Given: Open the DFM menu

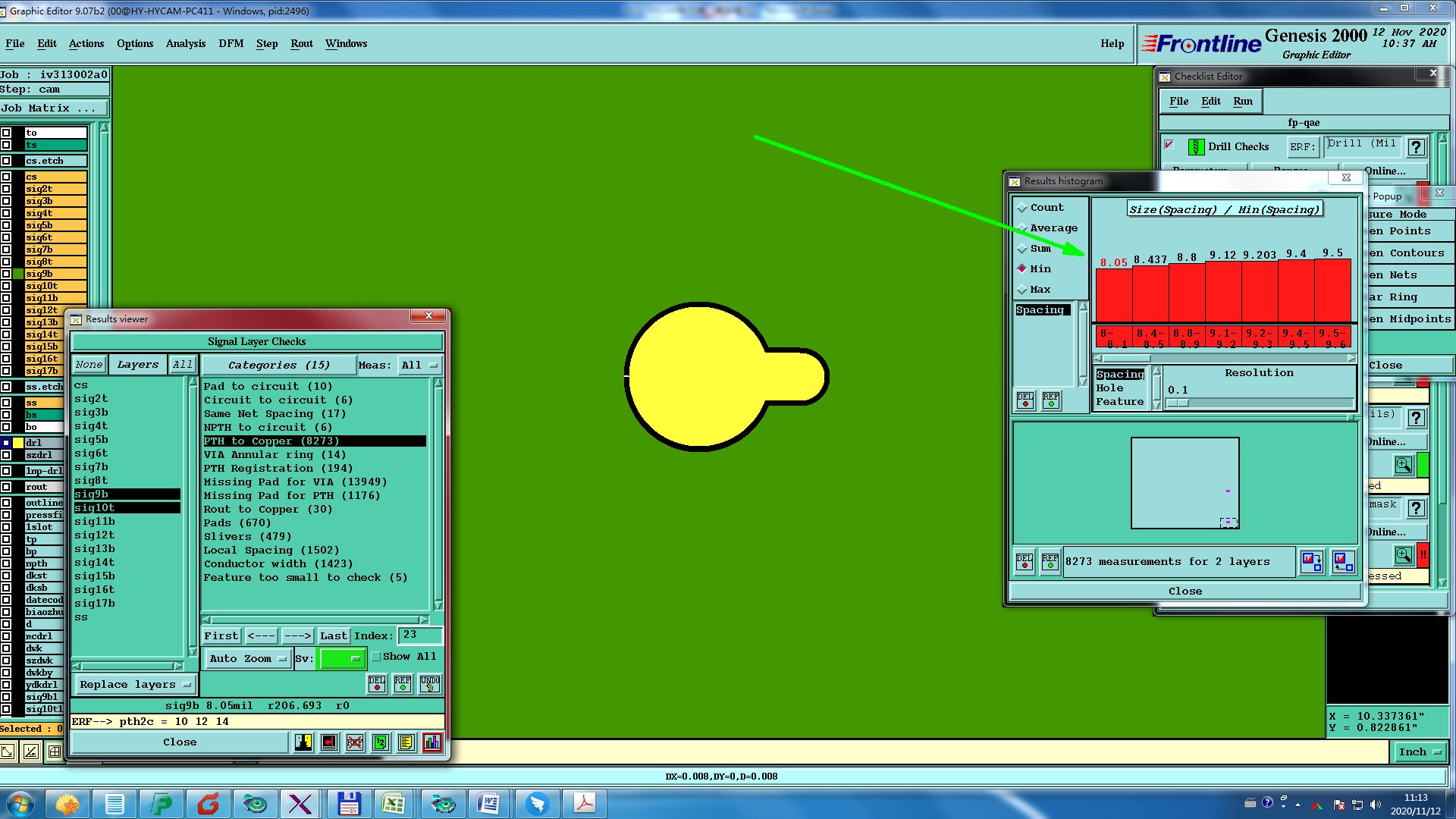Looking at the screenshot, I should pyautogui.click(x=231, y=44).
